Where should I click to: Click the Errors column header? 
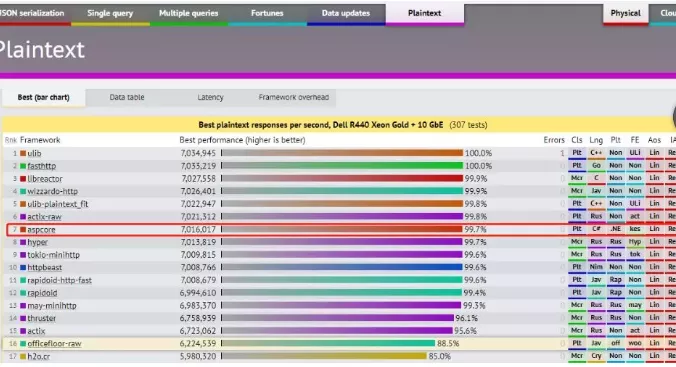tap(554, 140)
